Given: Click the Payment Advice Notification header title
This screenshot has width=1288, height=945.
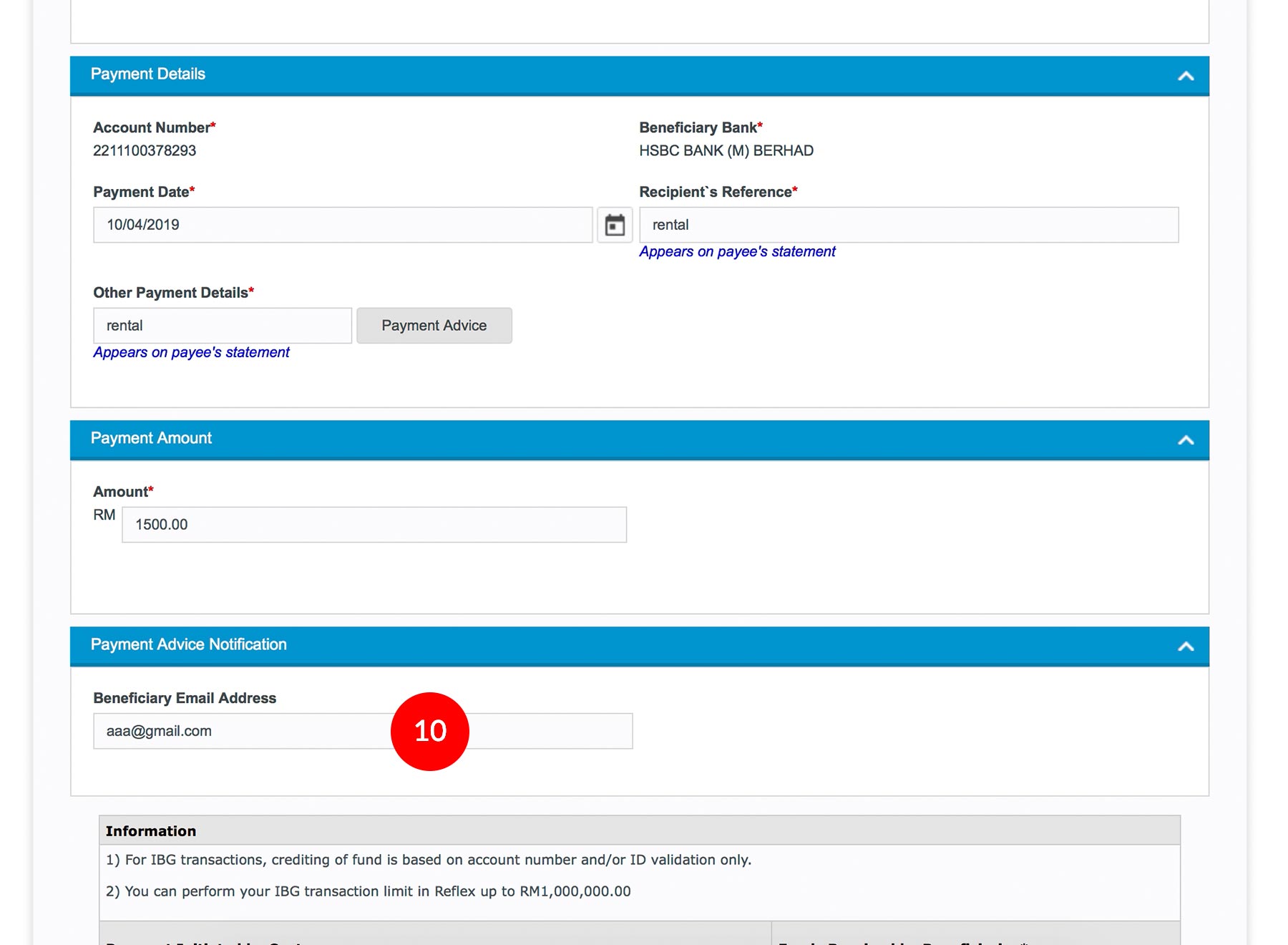Looking at the screenshot, I should (188, 644).
